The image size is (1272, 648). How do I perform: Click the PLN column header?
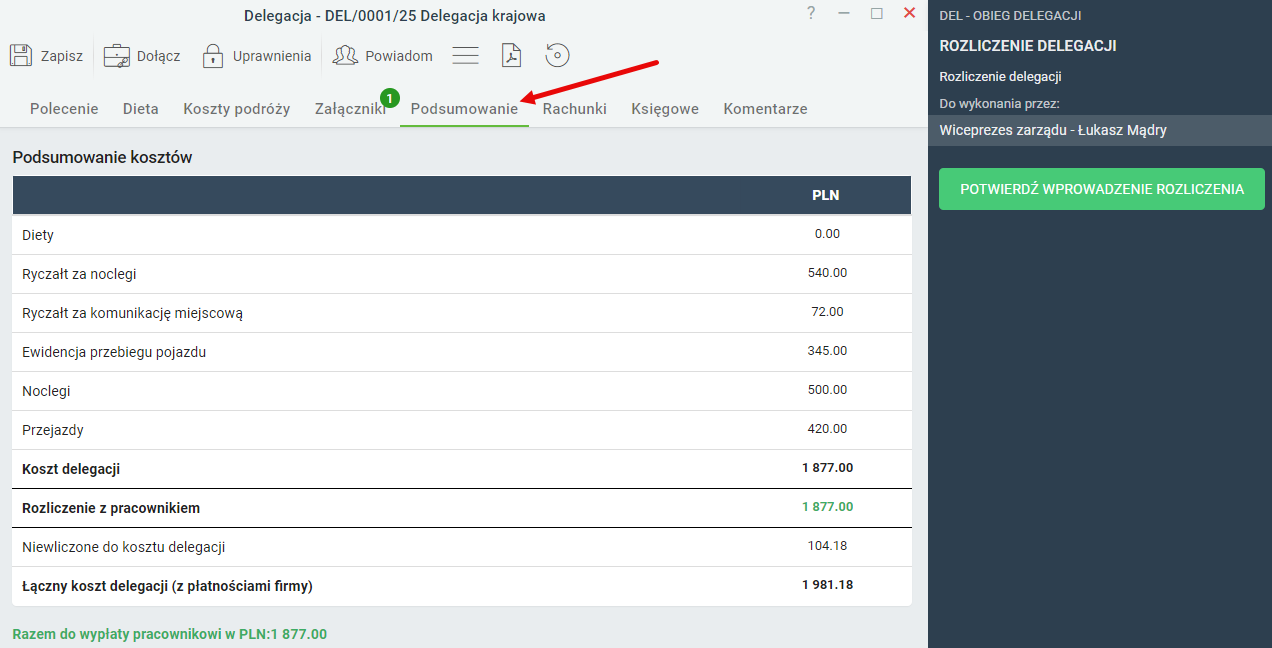coord(825,195)
